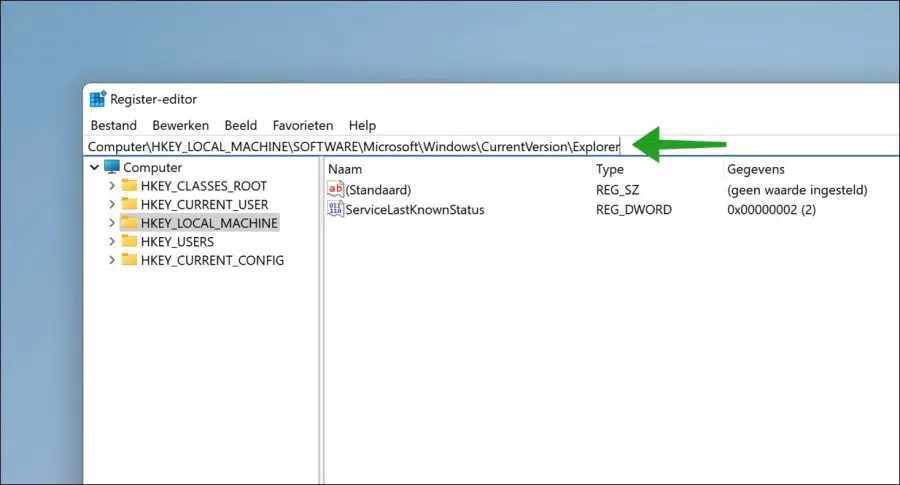This screenshot has width=900, height=485.
Task: Sort by the Naam column header
Action: 345,169
